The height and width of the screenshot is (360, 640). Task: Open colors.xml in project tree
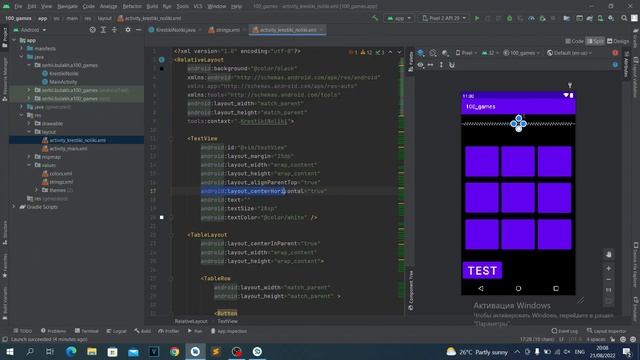click(57, 173)
